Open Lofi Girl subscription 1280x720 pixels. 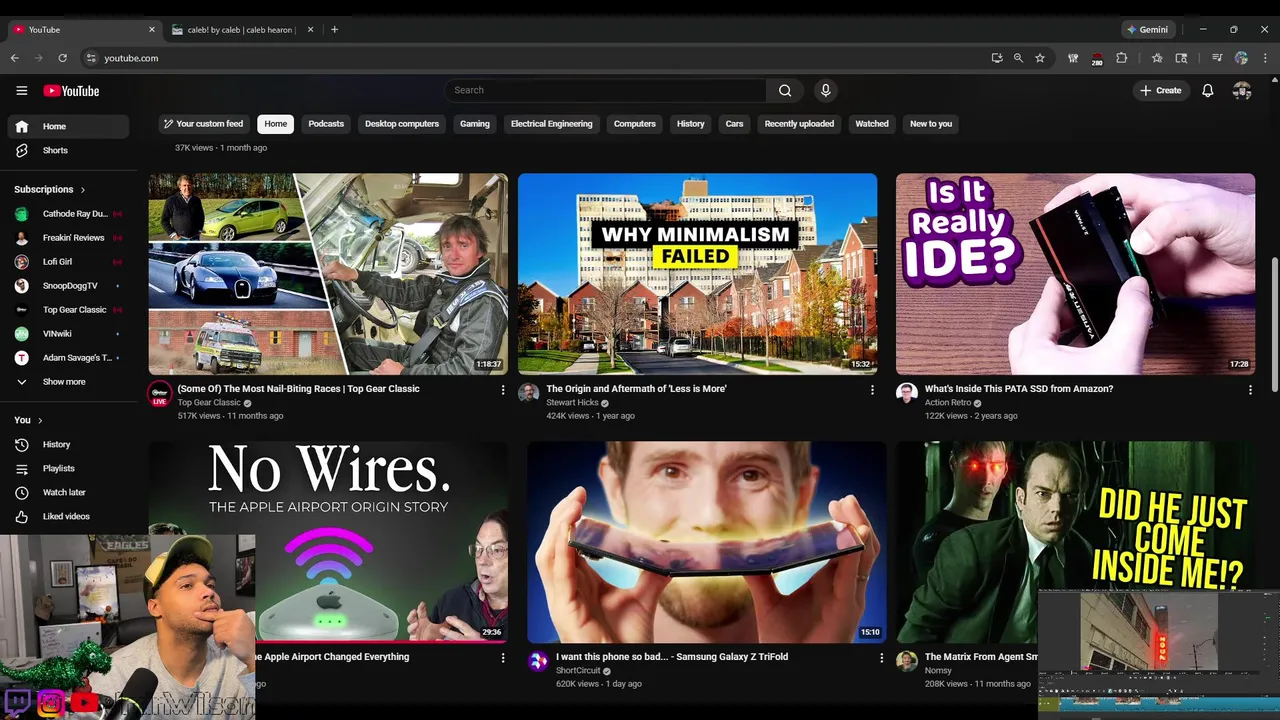click(x=69, y=262)
